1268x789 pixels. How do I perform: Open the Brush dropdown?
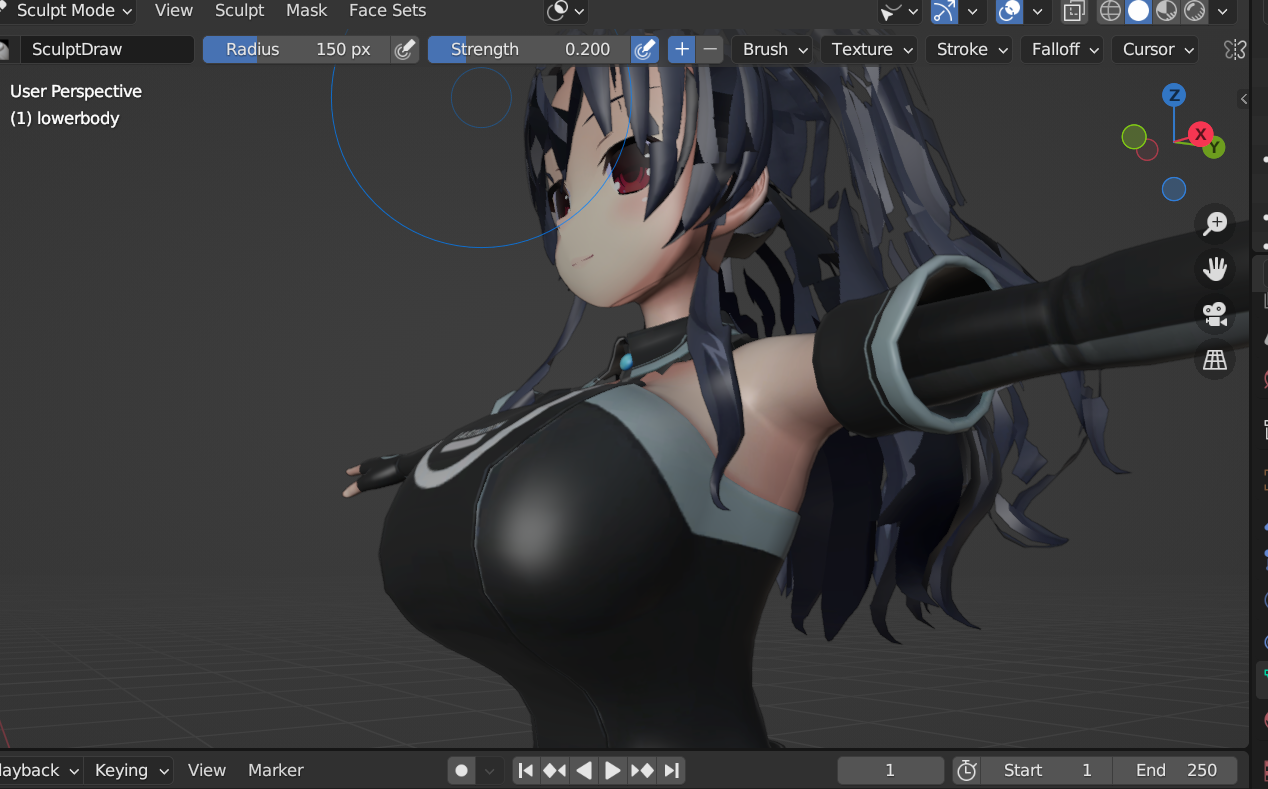(x=772, y=49)
